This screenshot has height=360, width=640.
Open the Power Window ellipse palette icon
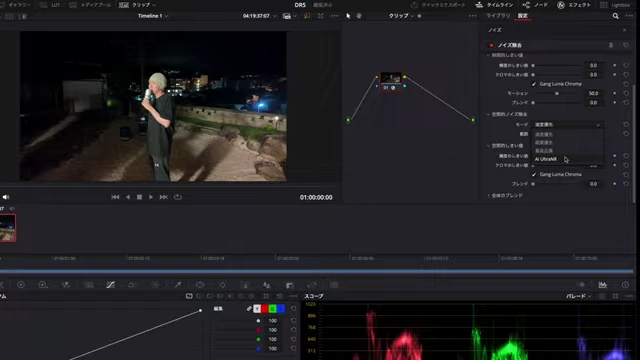point(200,285)
